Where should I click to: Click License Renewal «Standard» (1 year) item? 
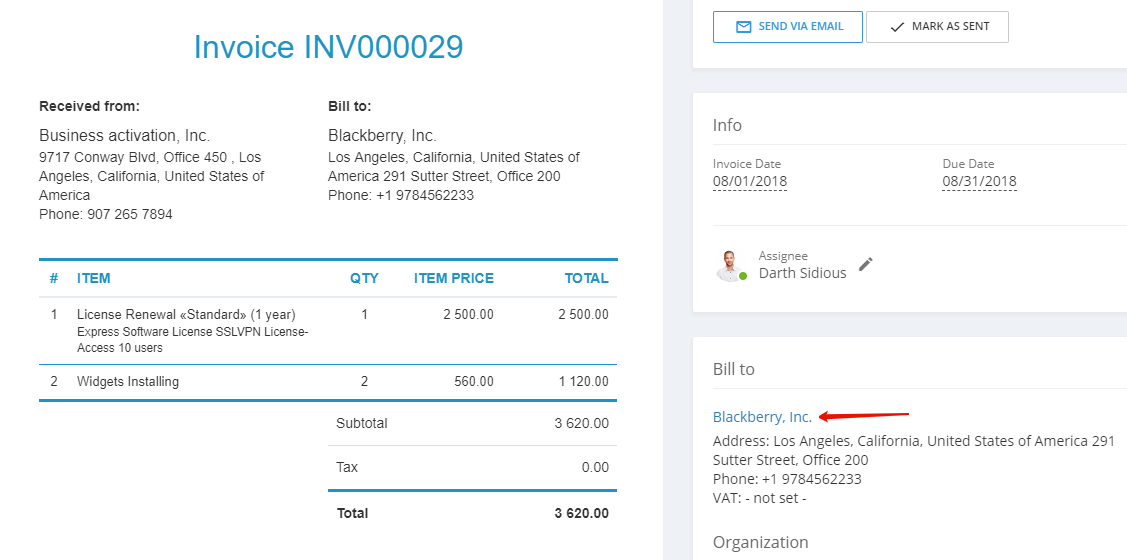[186, 315]
